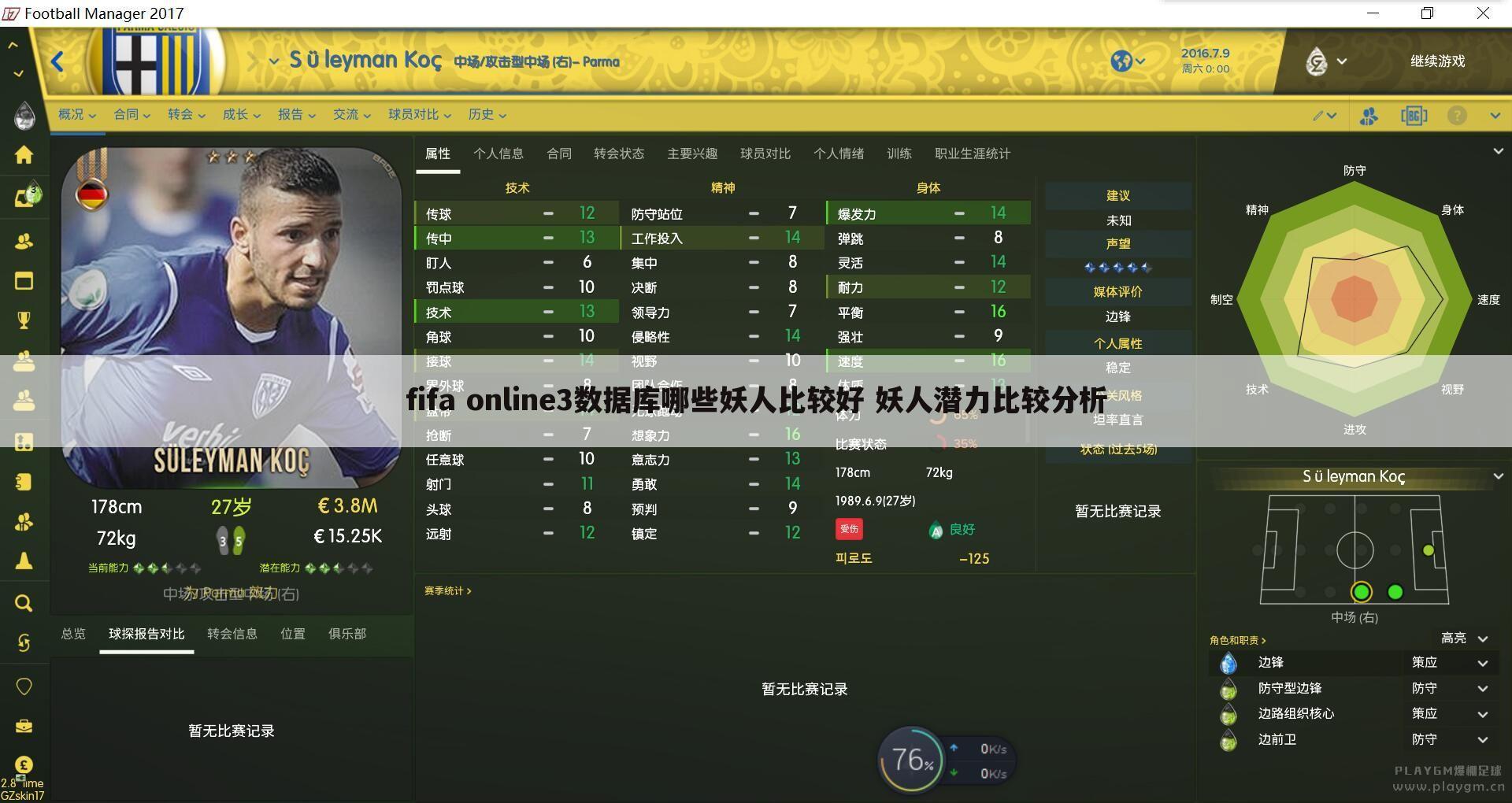Open the 高亮 highlight dropdown

coord(1465,638)
